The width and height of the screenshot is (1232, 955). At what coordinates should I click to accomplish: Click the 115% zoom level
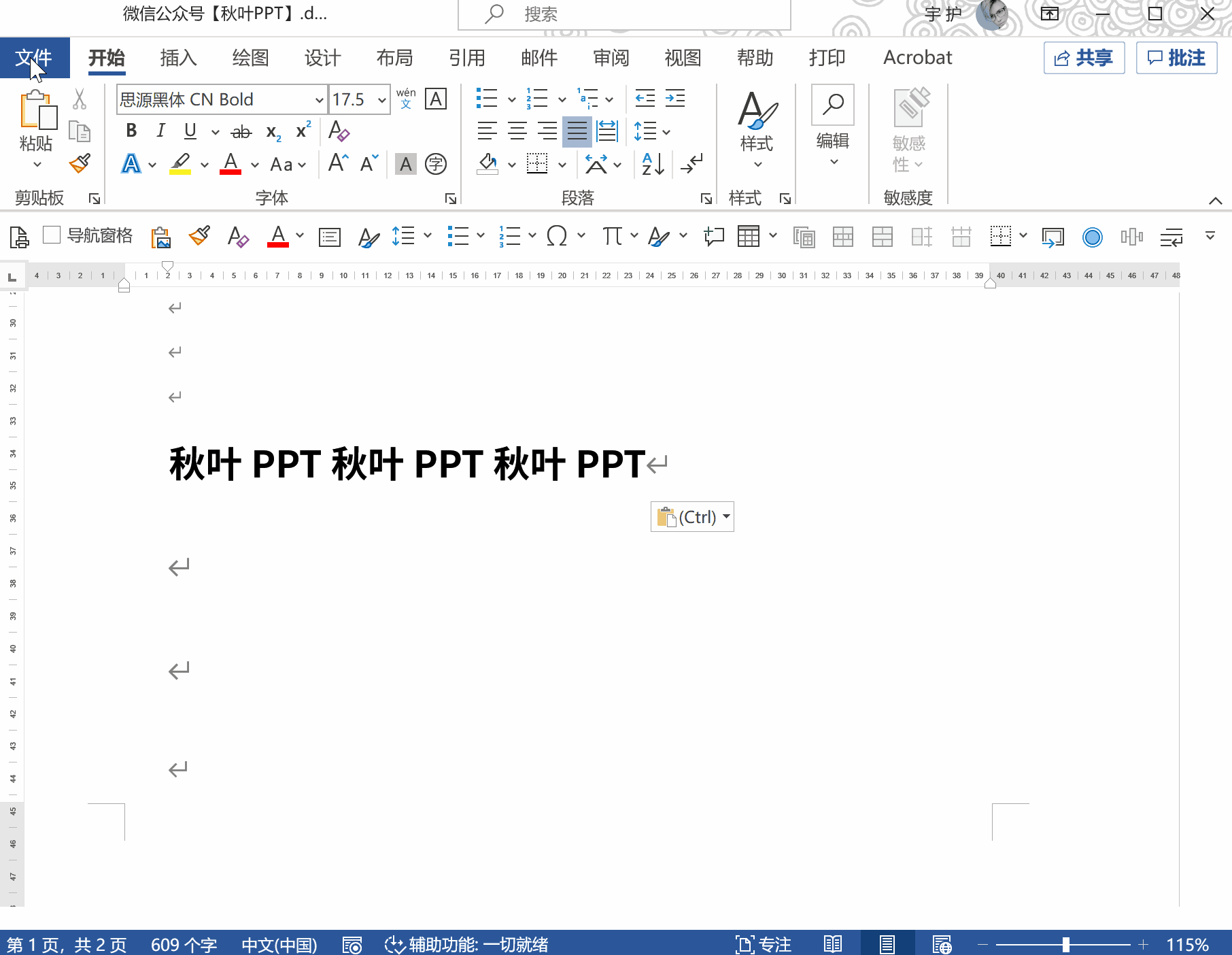(x=1187, y=945)
